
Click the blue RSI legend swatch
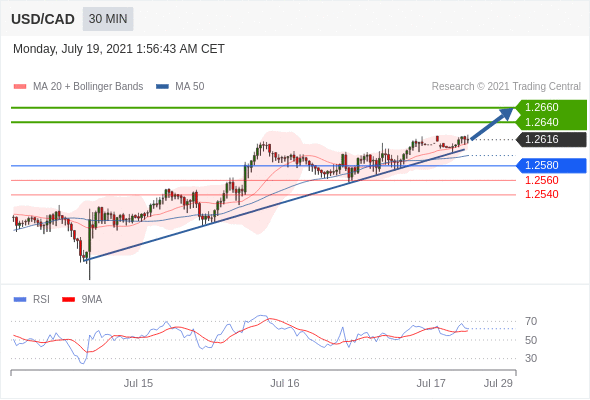tap(20, 300)
